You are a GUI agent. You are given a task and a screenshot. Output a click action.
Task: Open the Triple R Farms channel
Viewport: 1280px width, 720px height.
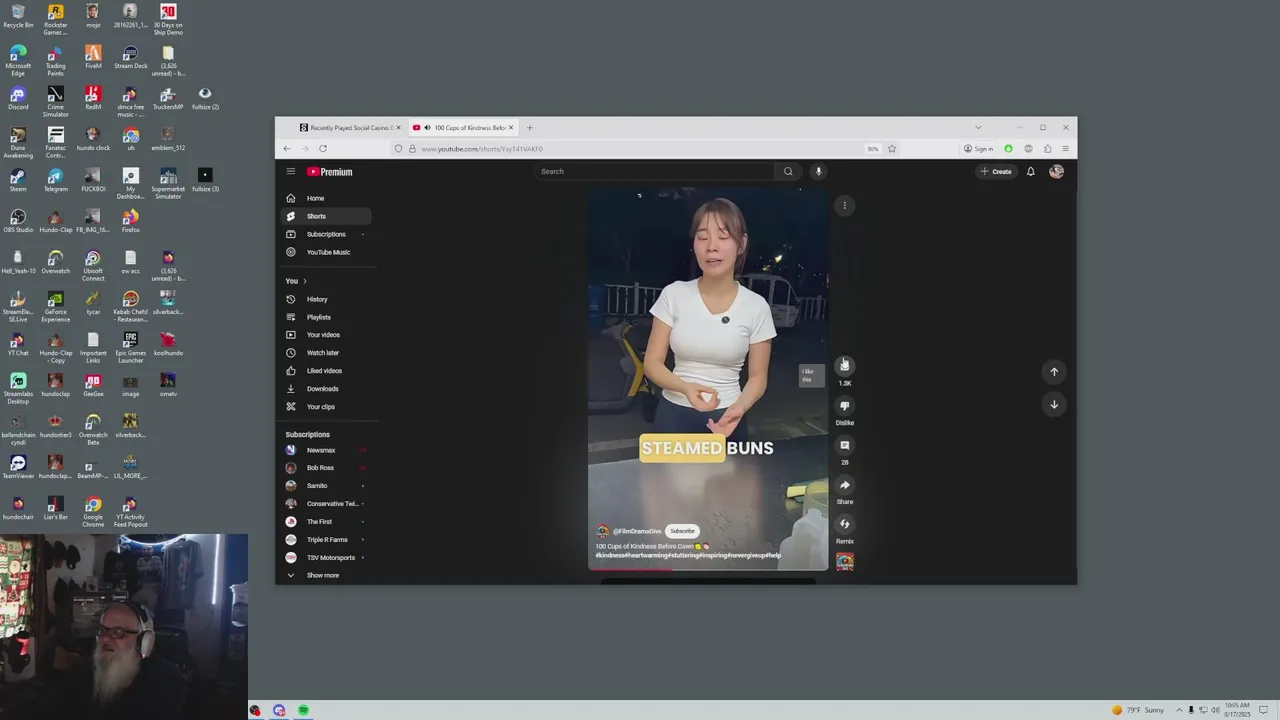click(x=325, y=540)
